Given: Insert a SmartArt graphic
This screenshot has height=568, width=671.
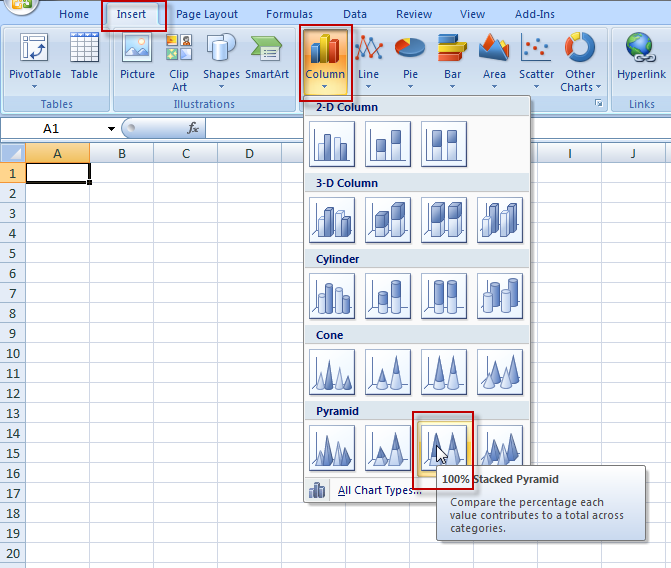Looking at the screenshot, I should (267, 57).
